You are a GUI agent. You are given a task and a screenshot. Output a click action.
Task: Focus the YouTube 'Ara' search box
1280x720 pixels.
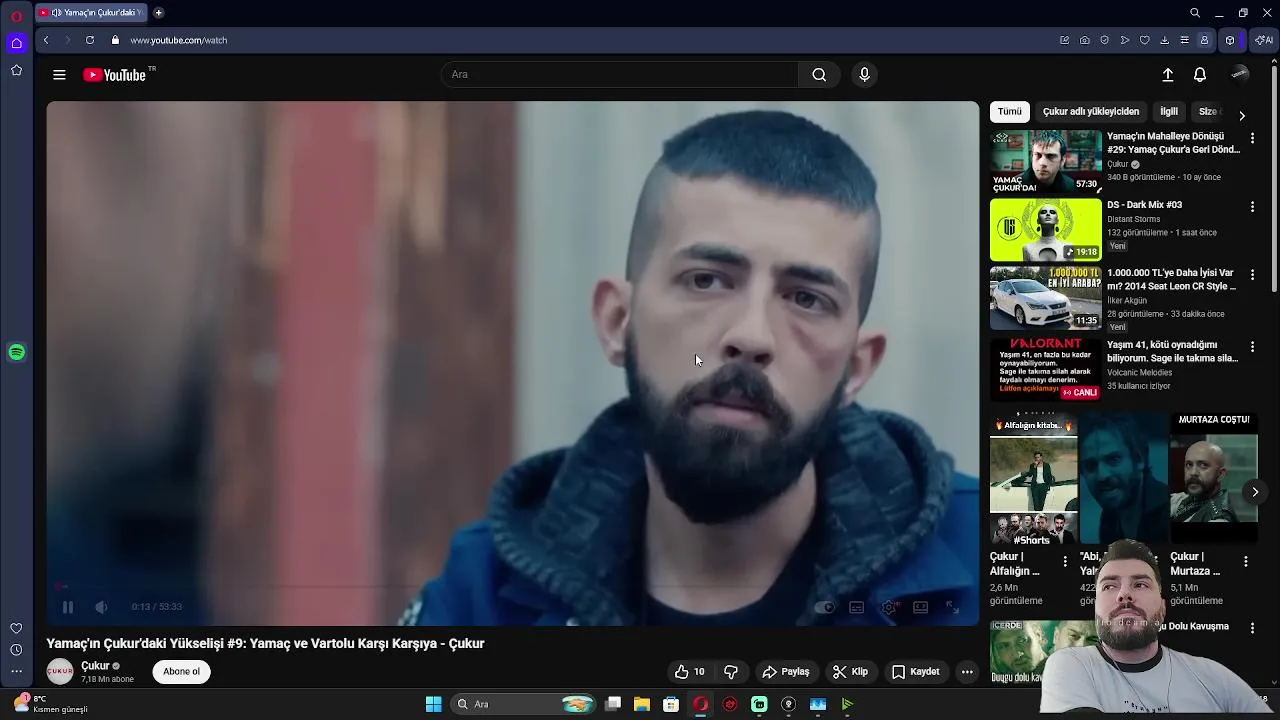click(x=620, y=75)
